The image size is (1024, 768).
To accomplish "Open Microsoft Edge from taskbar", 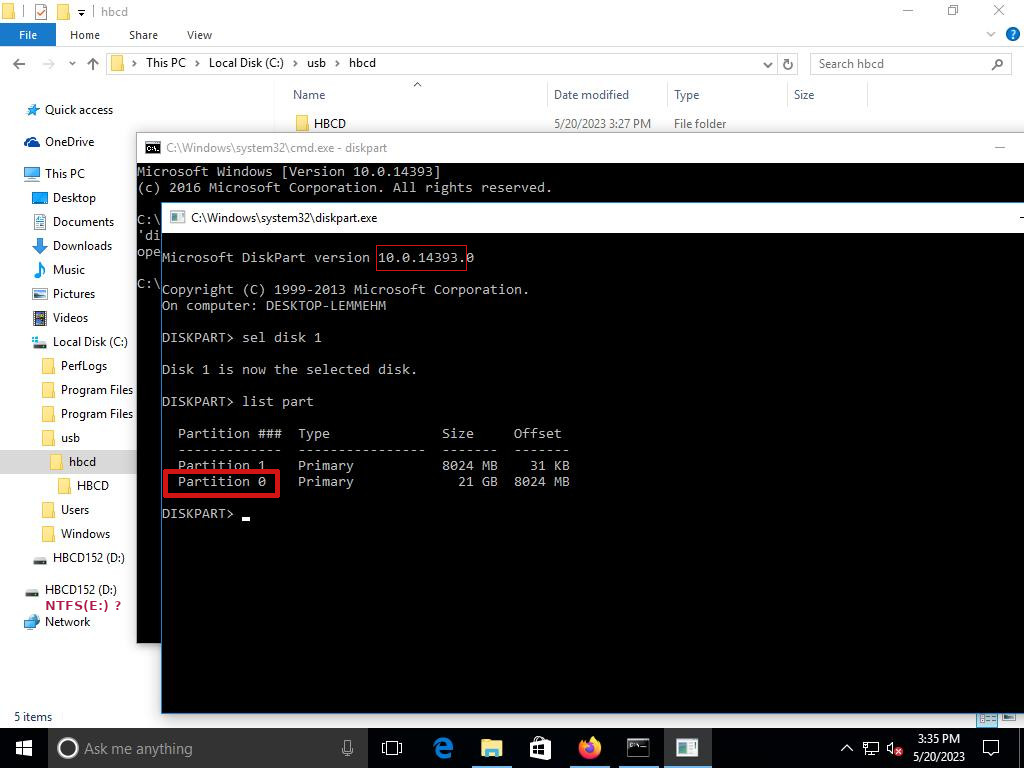I will click(x=443, y=747).
